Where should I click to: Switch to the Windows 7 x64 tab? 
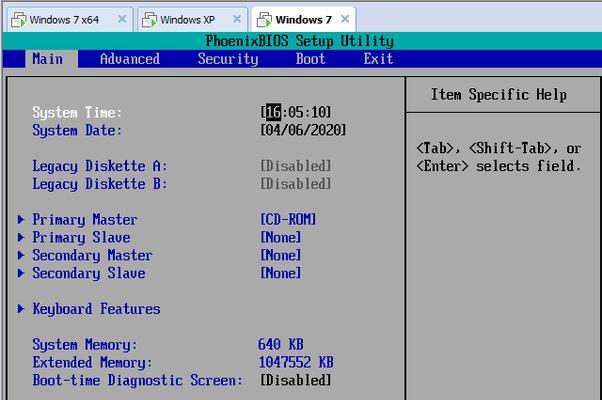click(x=70, y=20)
